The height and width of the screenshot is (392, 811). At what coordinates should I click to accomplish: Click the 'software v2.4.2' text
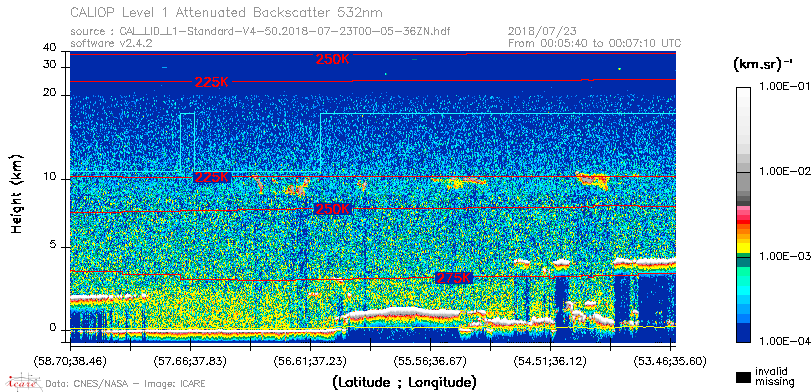(111, 43)
